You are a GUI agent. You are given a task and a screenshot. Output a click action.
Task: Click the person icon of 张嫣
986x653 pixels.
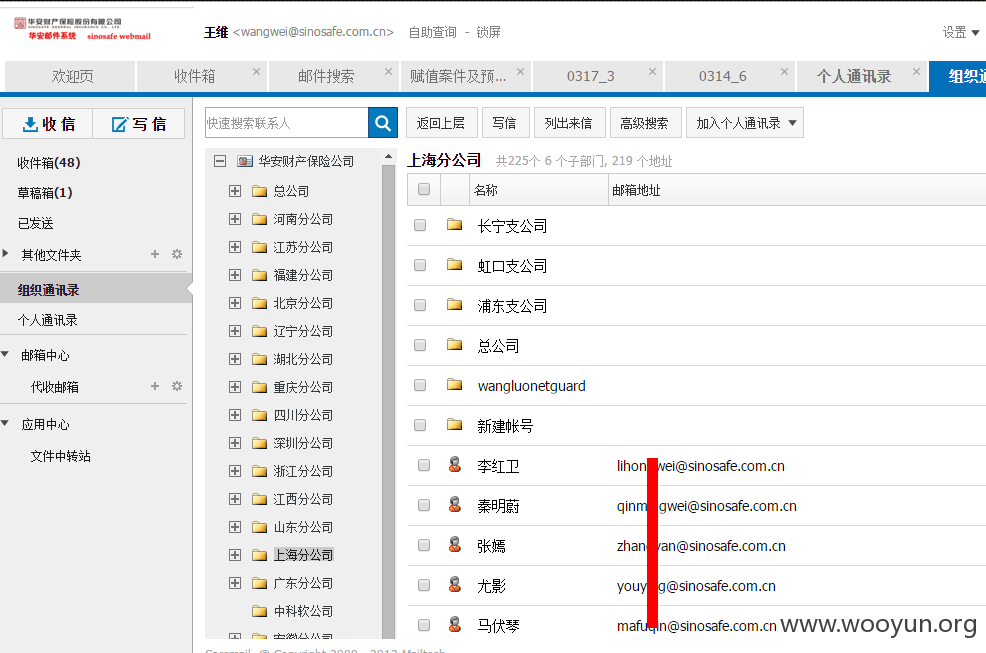455,545
